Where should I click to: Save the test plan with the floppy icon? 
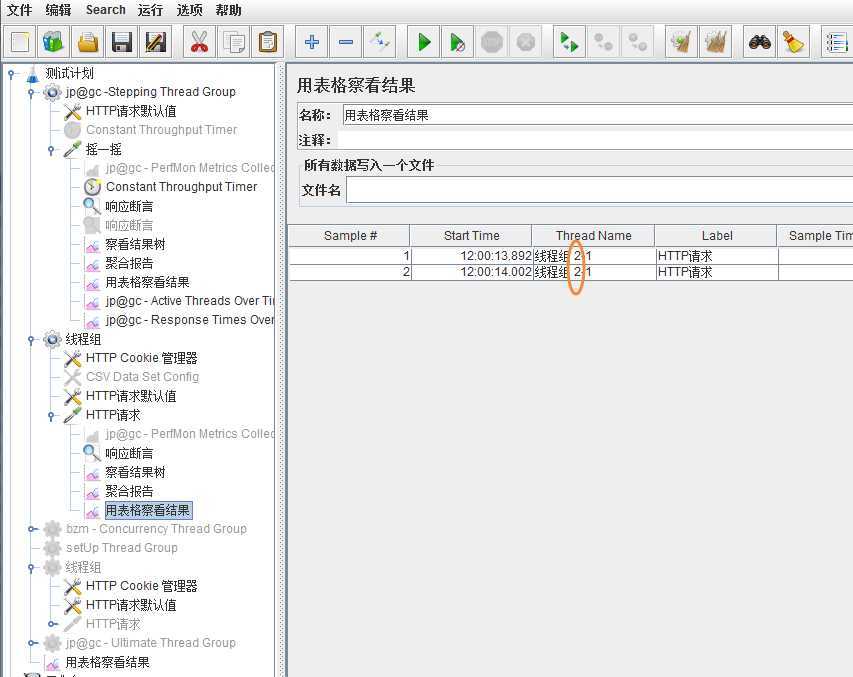[122, 42]
